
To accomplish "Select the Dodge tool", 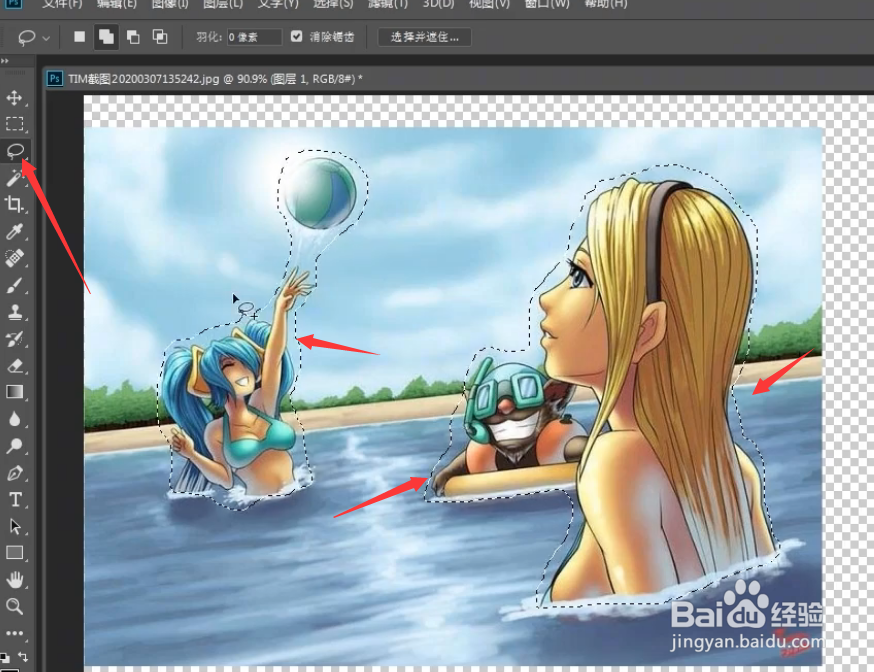I will pos(14,446).
